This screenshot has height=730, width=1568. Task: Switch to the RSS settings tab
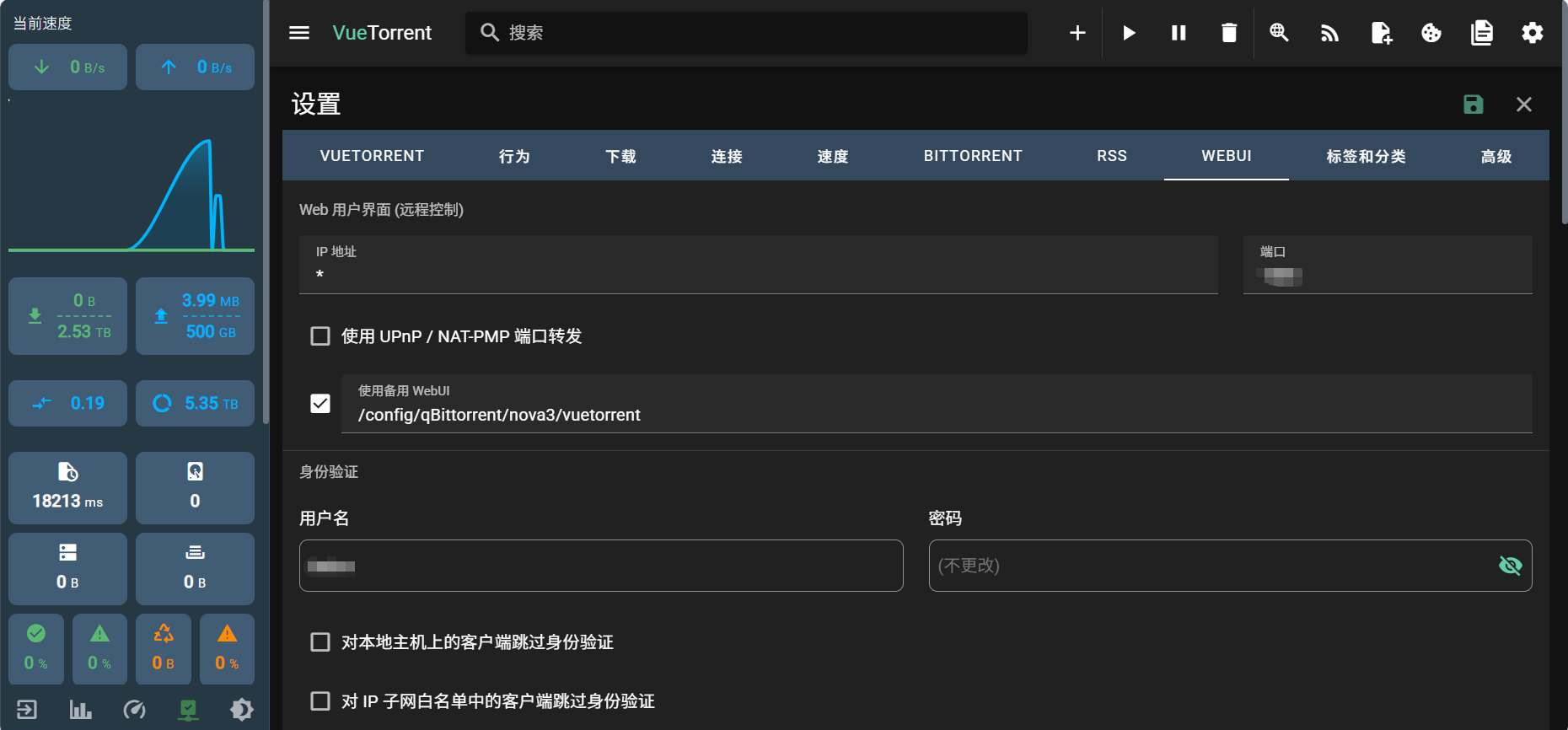pyautogui.click(x=1111, y=156)
